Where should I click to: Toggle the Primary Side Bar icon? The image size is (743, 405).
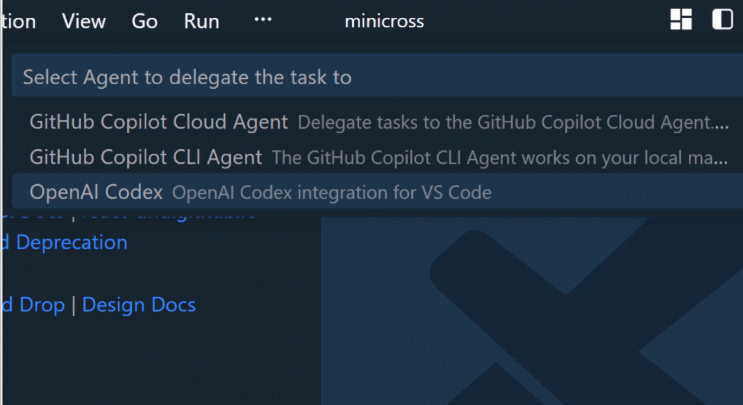723,20
